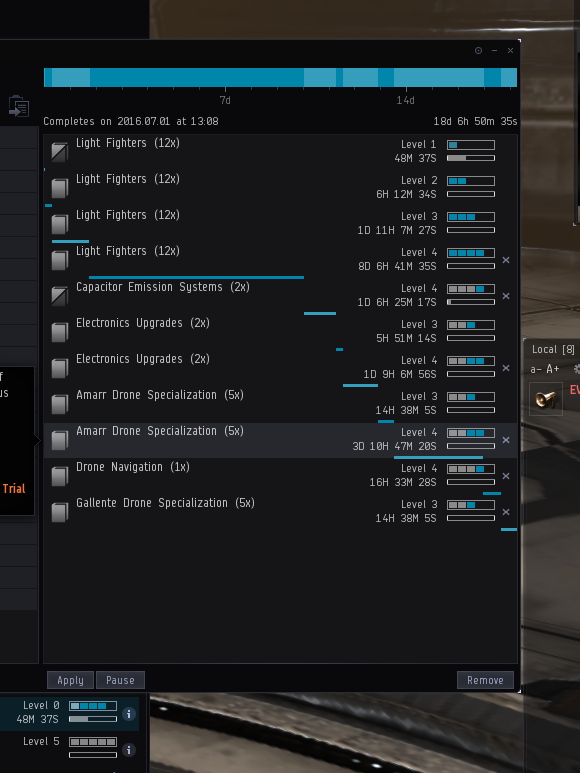Image resolution: width=580 pixels, height=773 pixels.
Task: Apply the skill queue changes
Action: [70, 680]
